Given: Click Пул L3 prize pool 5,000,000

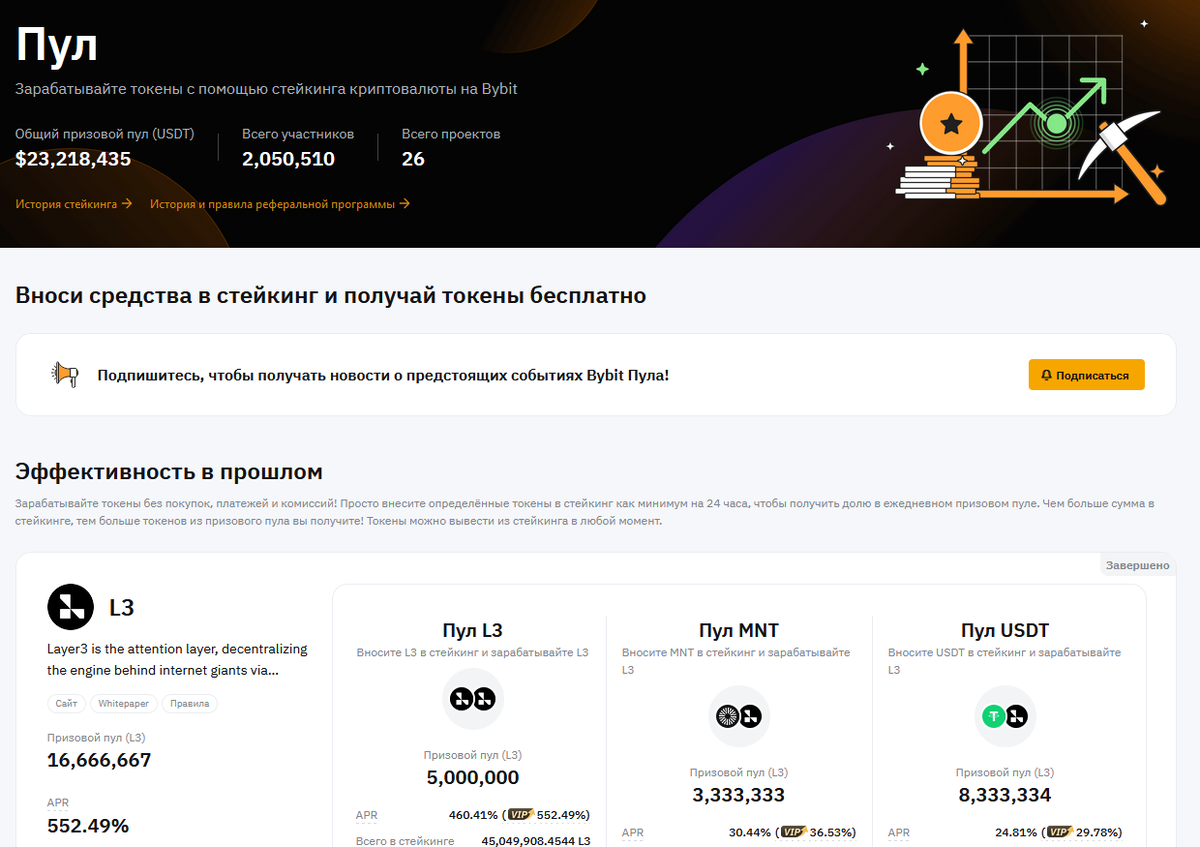Looking at the screenshot, I should [x=473, y=777].
